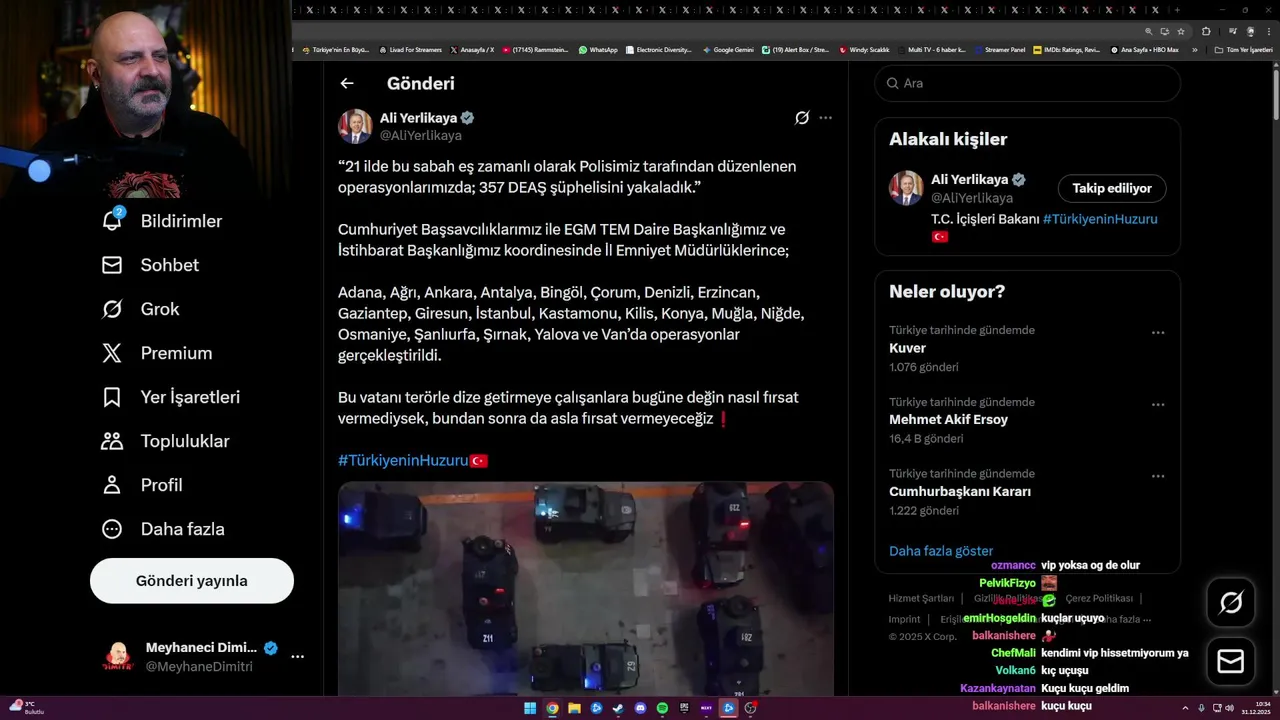Open the Streamer Panel bookmark
This screenshot has width=1280, height=720.
click(x=1000, y=50)
